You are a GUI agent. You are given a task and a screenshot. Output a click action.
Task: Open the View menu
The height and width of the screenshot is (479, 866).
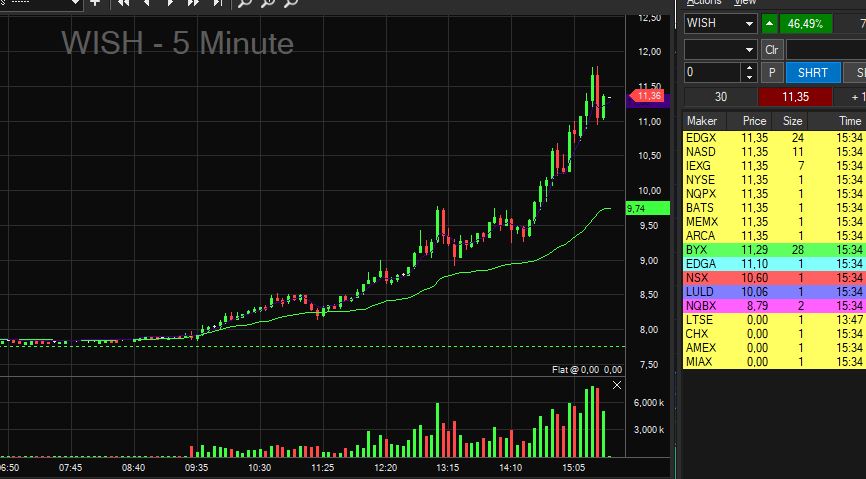pos(745,3)
